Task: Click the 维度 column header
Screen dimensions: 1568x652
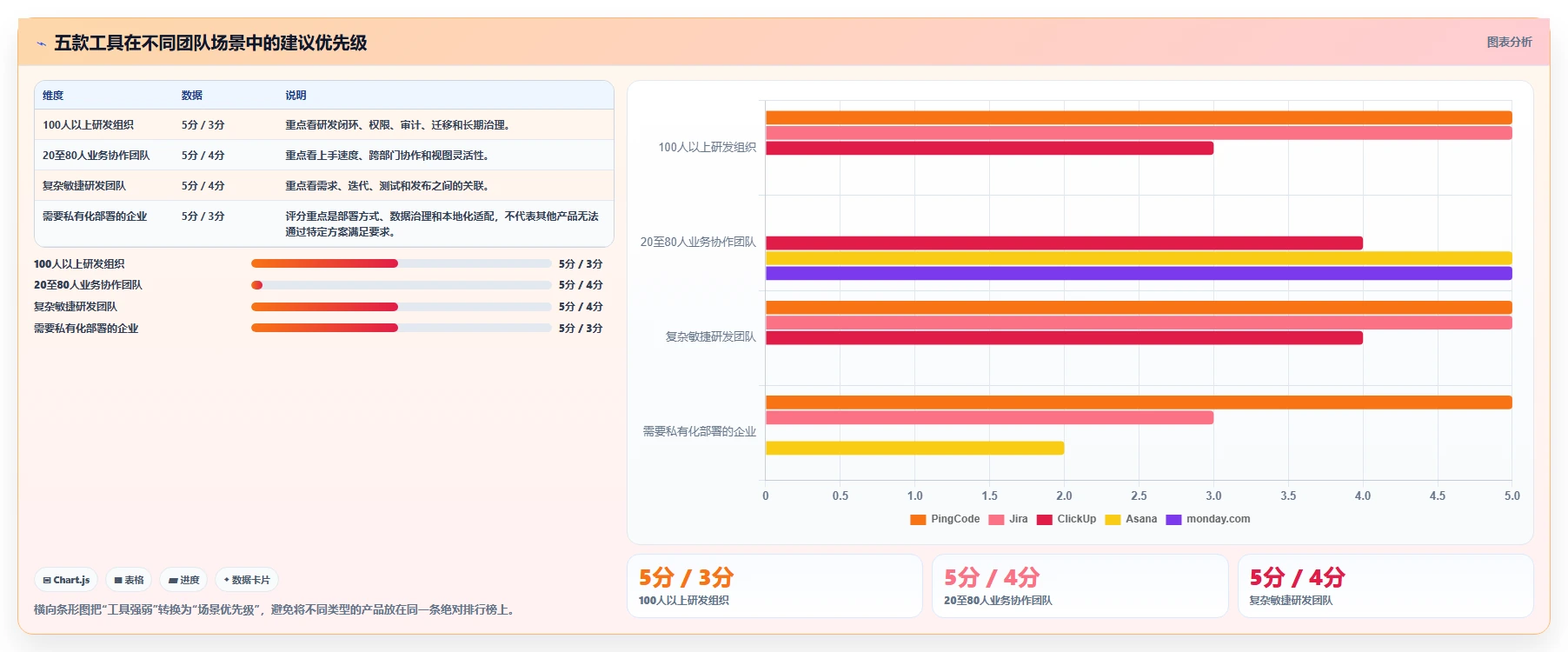Action: [53, 96]
